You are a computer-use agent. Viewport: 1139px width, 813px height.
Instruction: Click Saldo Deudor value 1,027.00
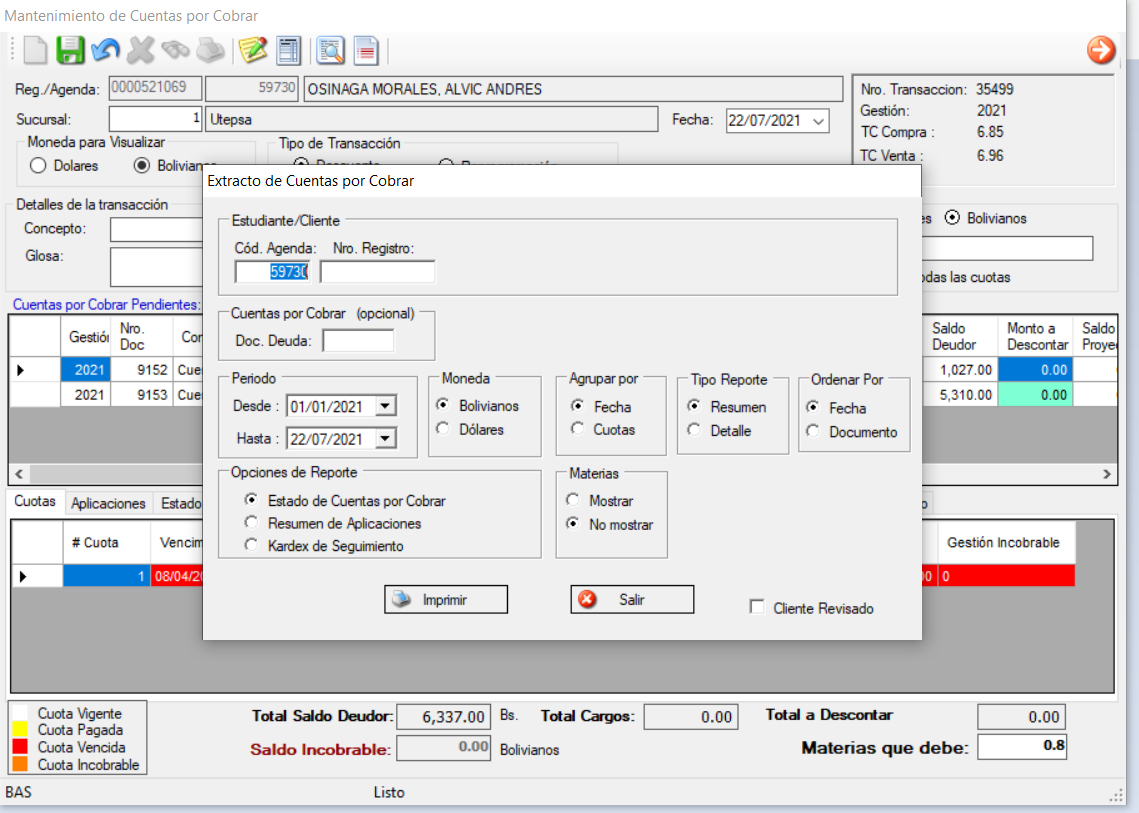pos(960,370)
